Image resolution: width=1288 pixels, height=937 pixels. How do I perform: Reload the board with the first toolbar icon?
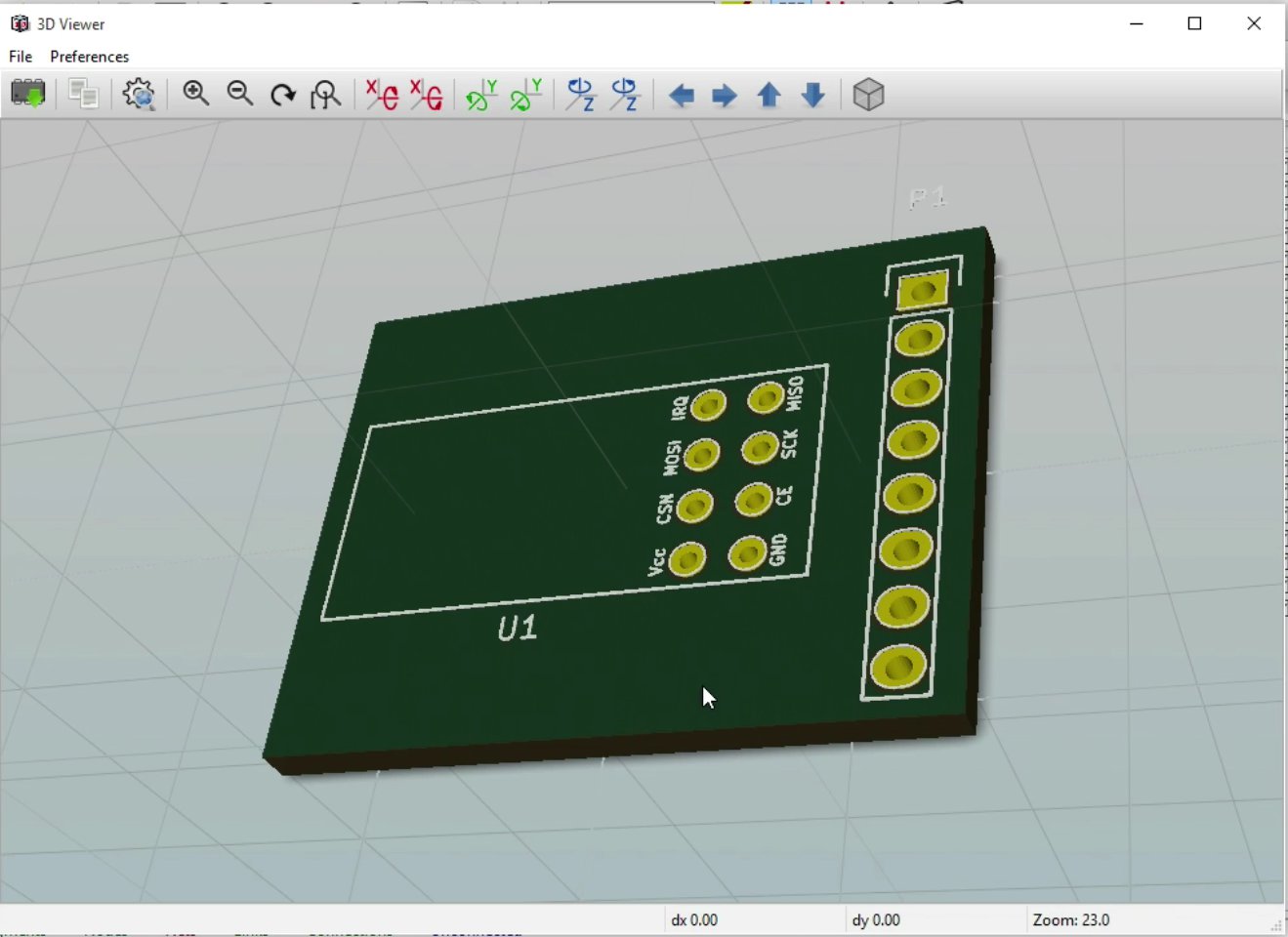point(28,94)
